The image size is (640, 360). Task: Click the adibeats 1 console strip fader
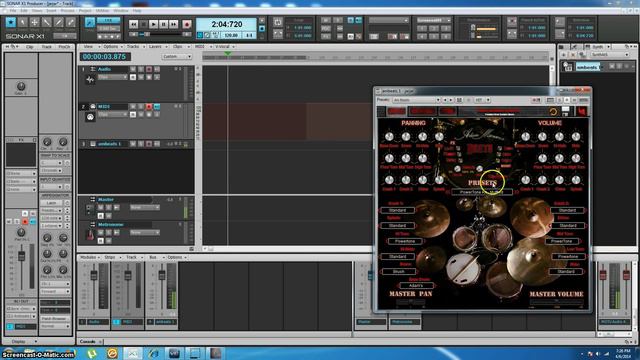tap(162, 276)
